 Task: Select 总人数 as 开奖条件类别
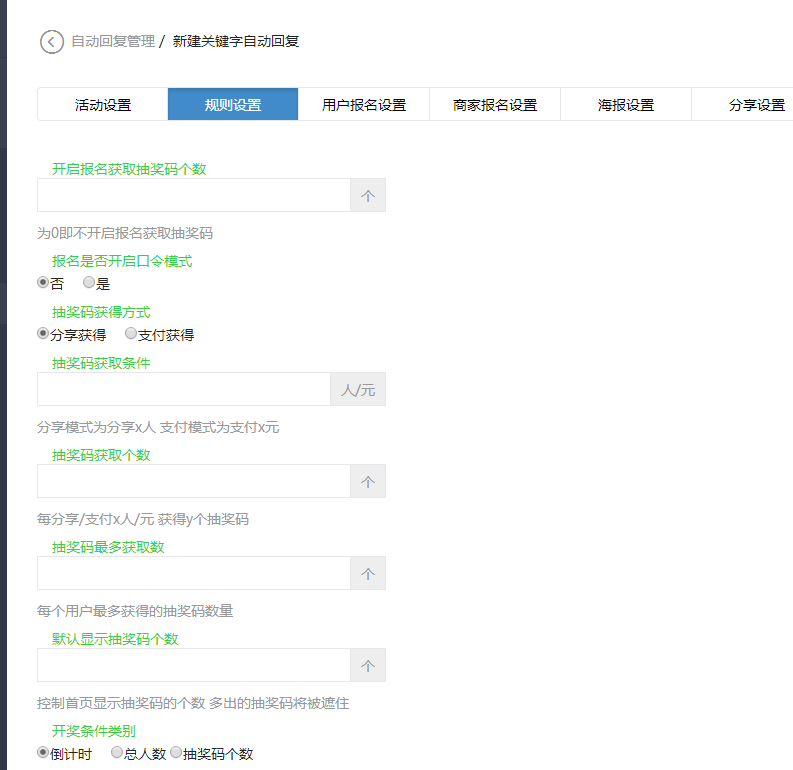[117, 753]
